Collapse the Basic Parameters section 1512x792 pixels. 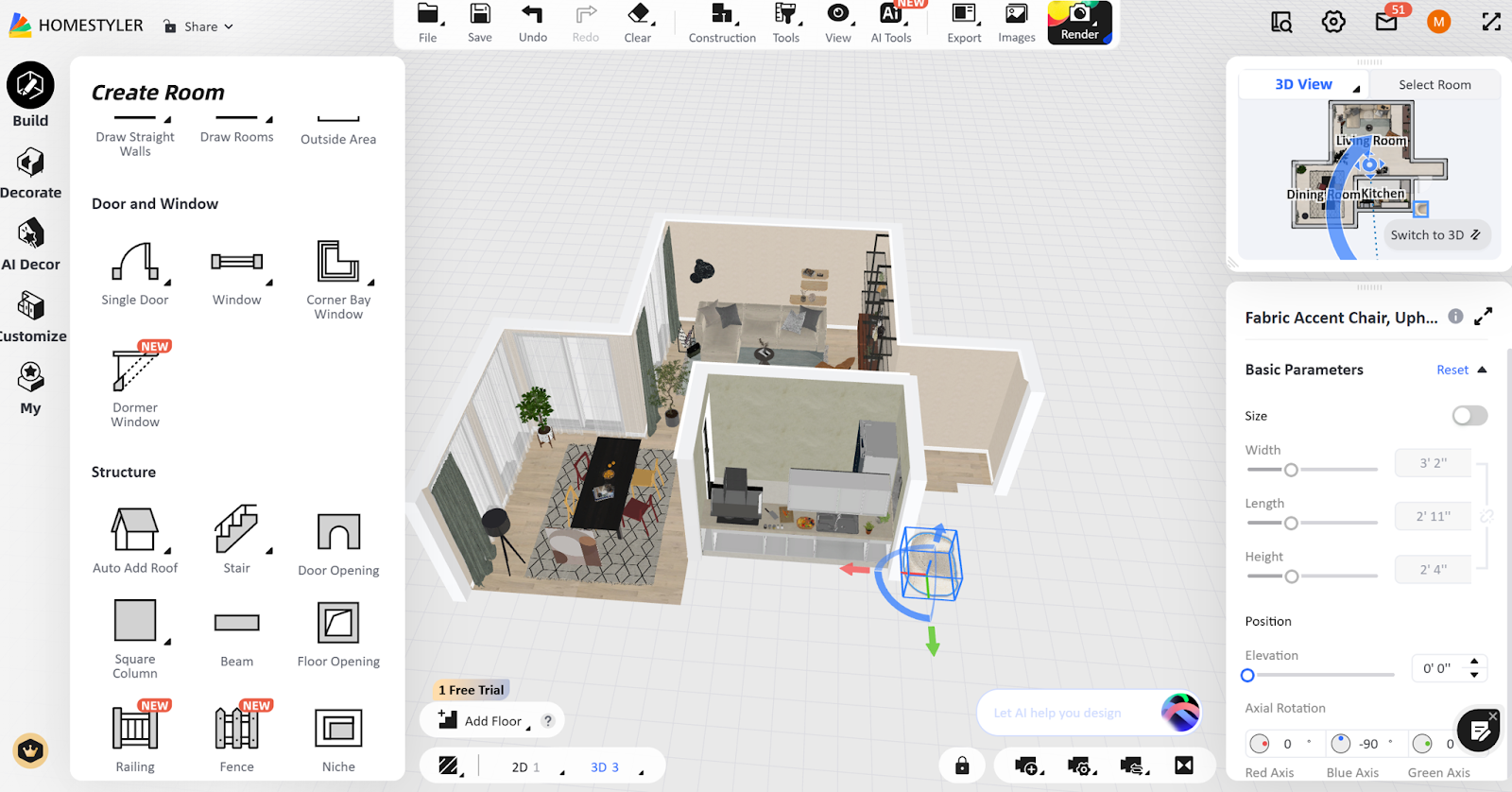tap(1482, 370)
